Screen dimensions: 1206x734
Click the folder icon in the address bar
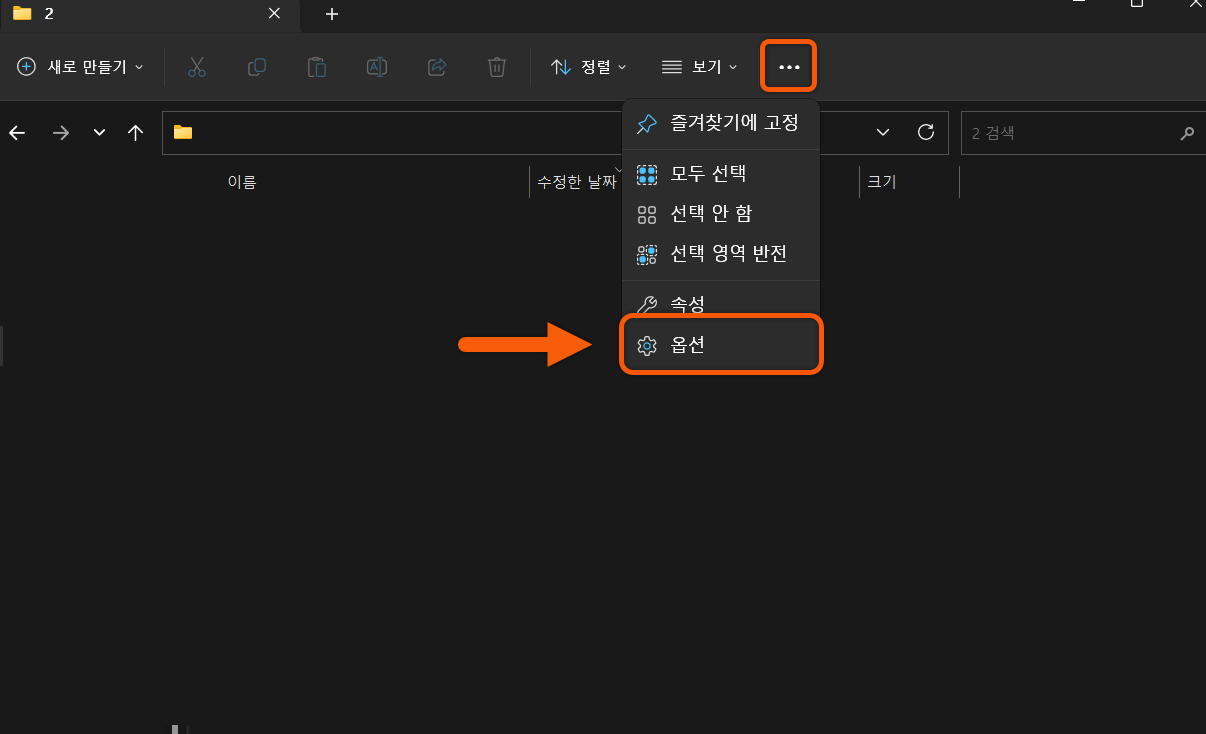click(x=182, y=131)
